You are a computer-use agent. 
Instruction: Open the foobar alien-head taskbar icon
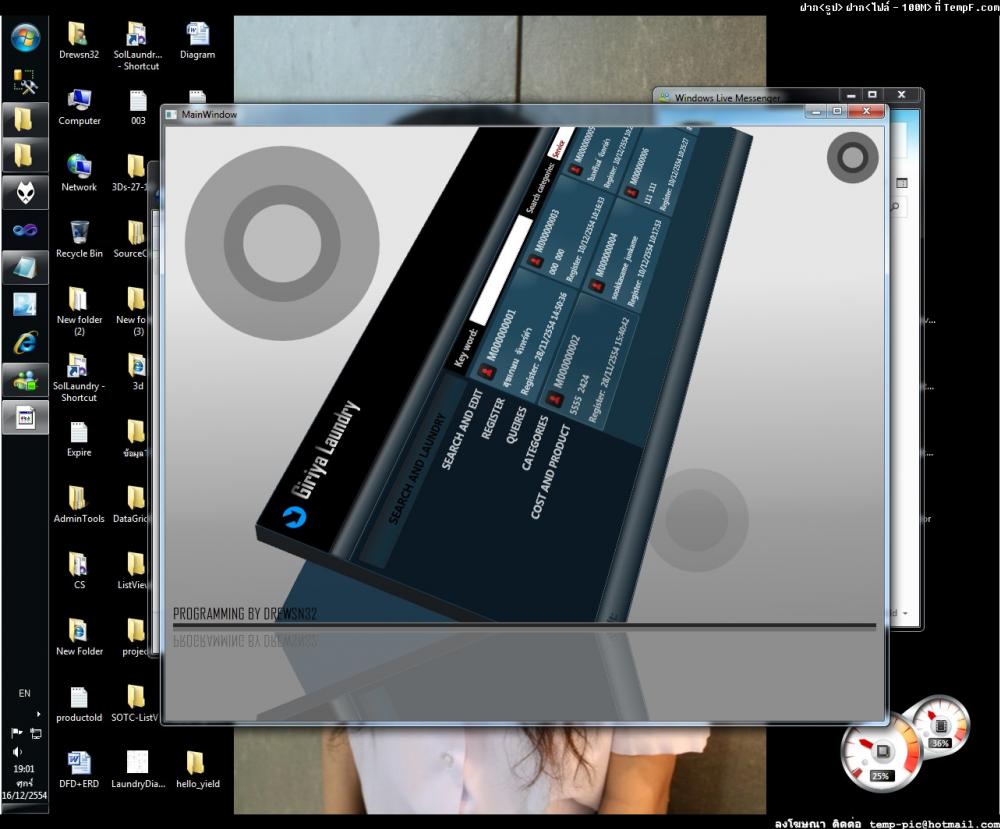coord(25,192)
